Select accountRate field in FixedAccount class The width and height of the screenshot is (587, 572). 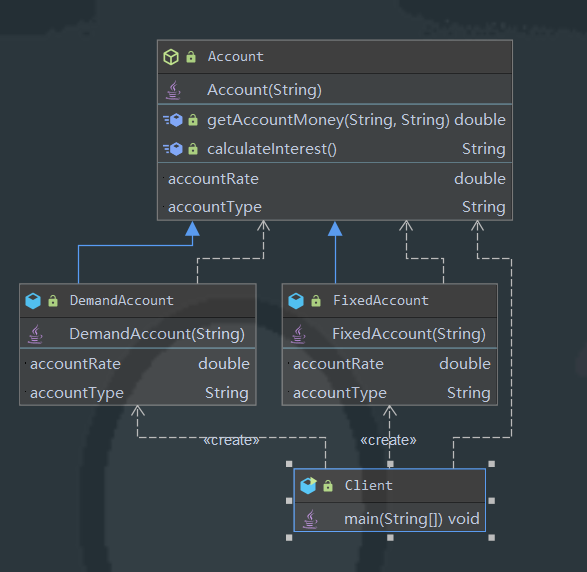[x=390, y=364]
